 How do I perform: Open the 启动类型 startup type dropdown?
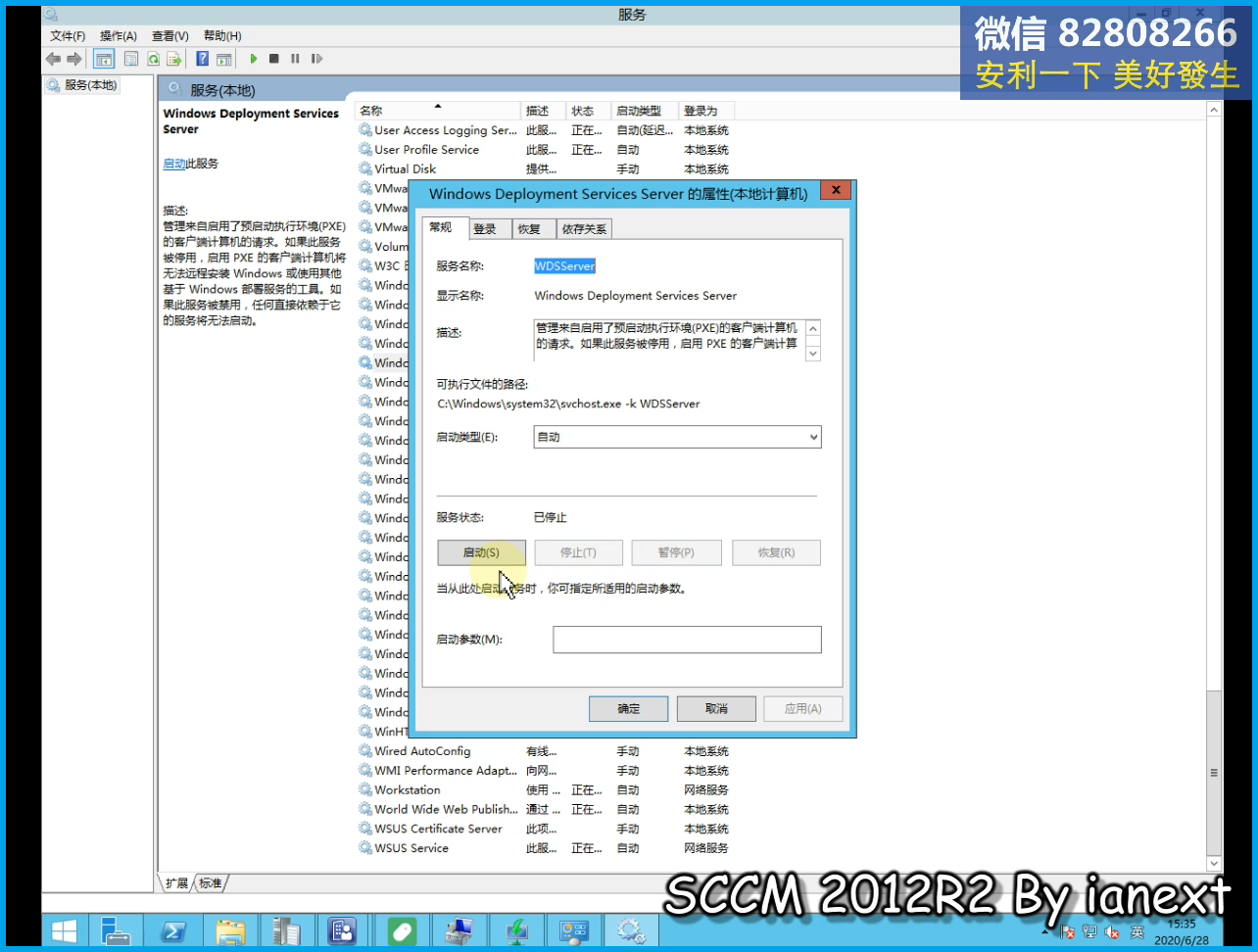(x=677, y=438)
